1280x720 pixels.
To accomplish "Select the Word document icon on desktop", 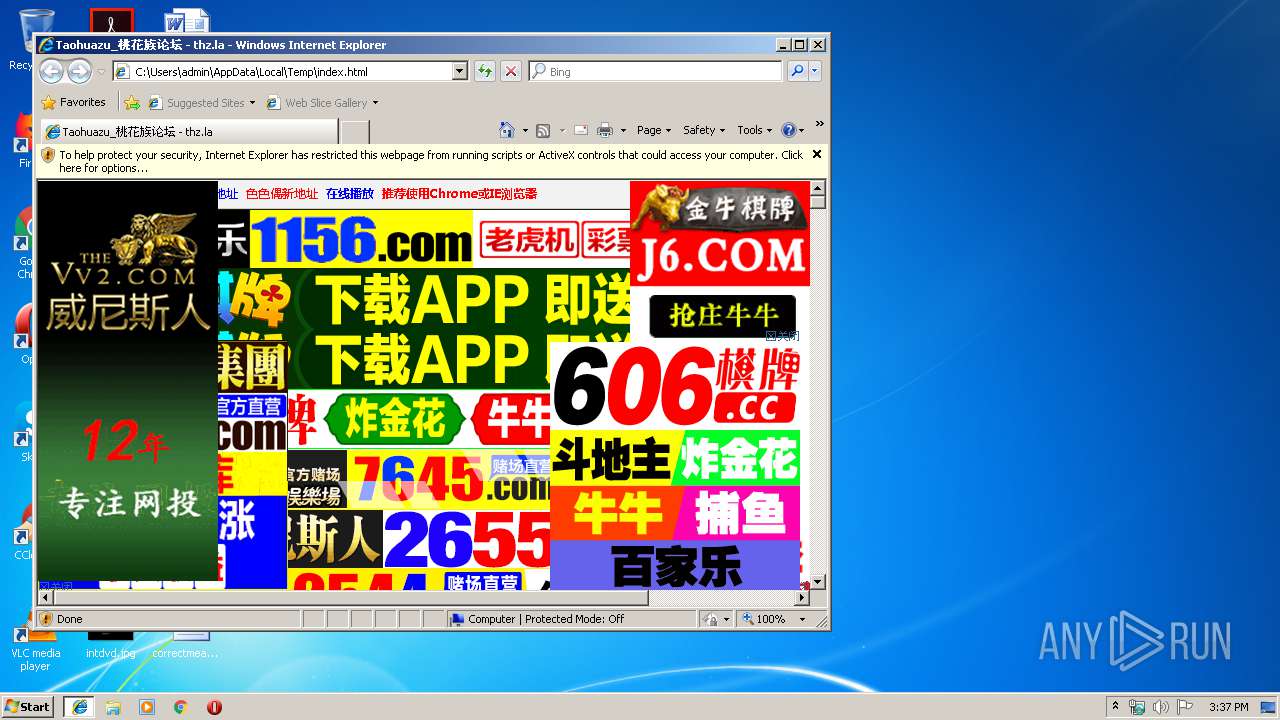I will [186, 22].
